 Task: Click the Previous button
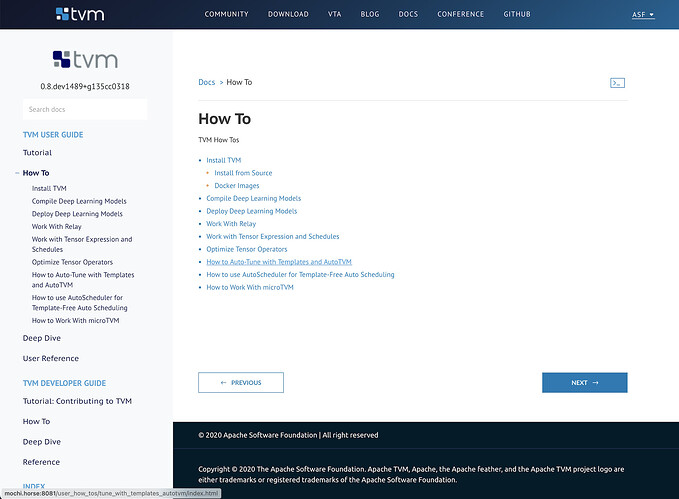(x=241, y=382)
